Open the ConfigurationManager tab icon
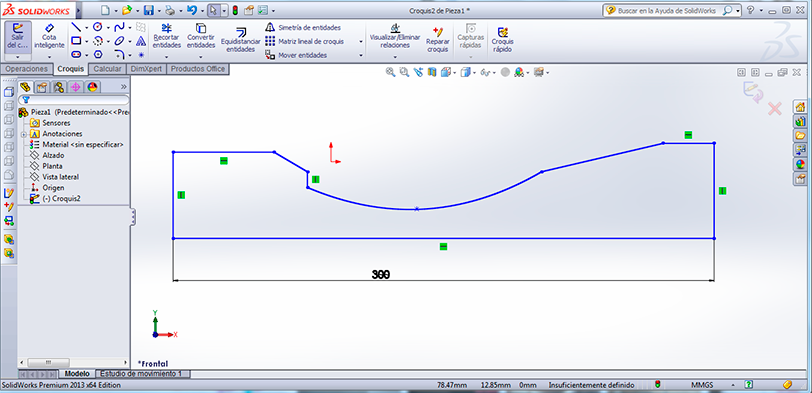Screen dimensions: 812x393 59,87
